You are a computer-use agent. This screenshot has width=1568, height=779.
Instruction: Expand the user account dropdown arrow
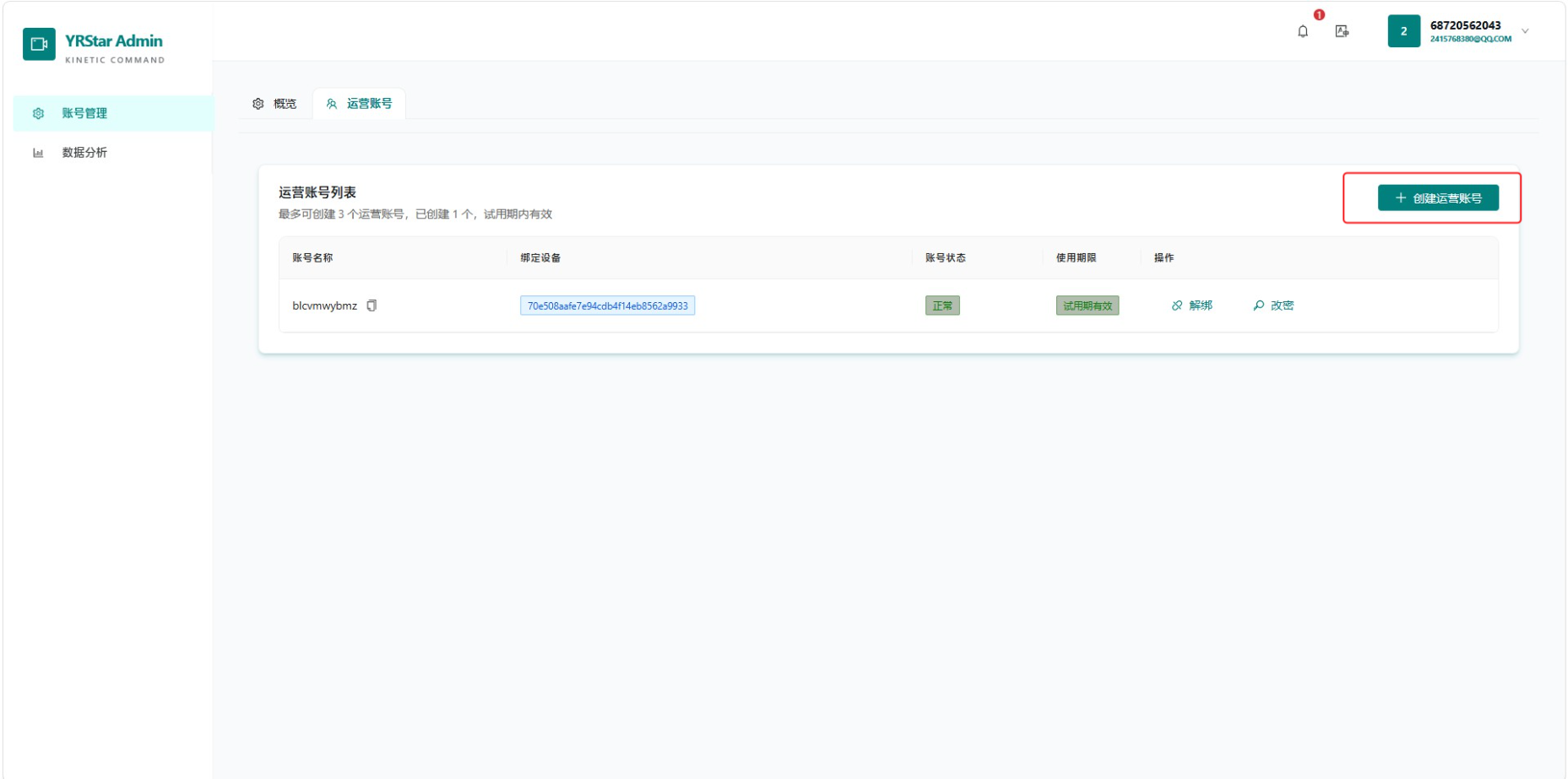pos(1525,31)
